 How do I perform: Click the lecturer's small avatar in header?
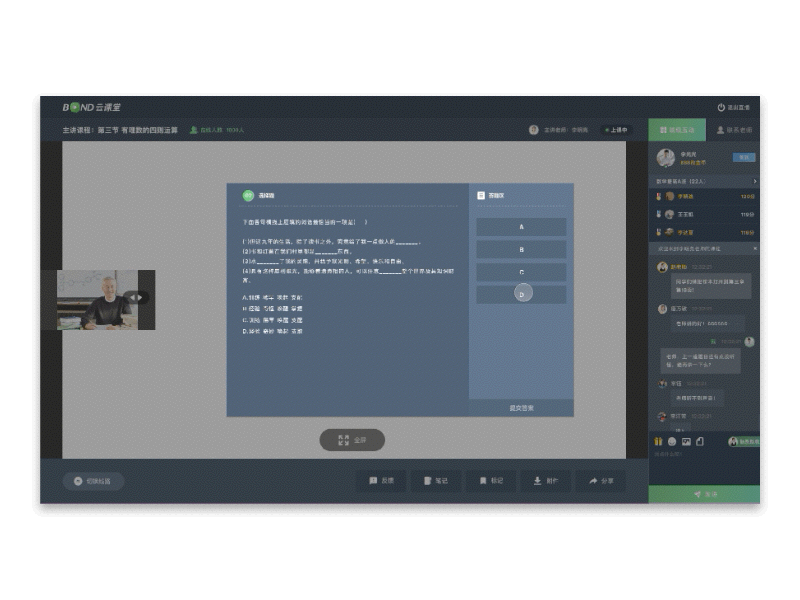(534, 130)
